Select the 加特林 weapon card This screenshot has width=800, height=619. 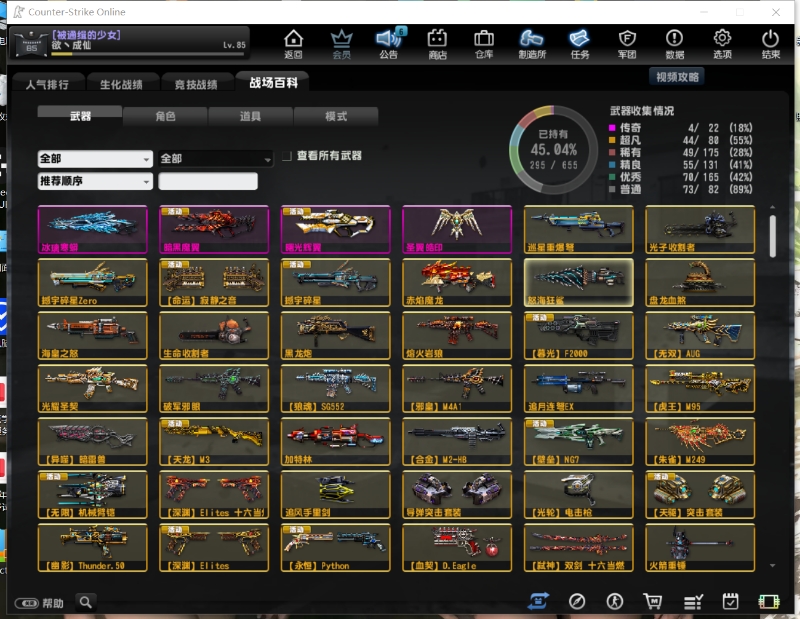click(335, 442)
